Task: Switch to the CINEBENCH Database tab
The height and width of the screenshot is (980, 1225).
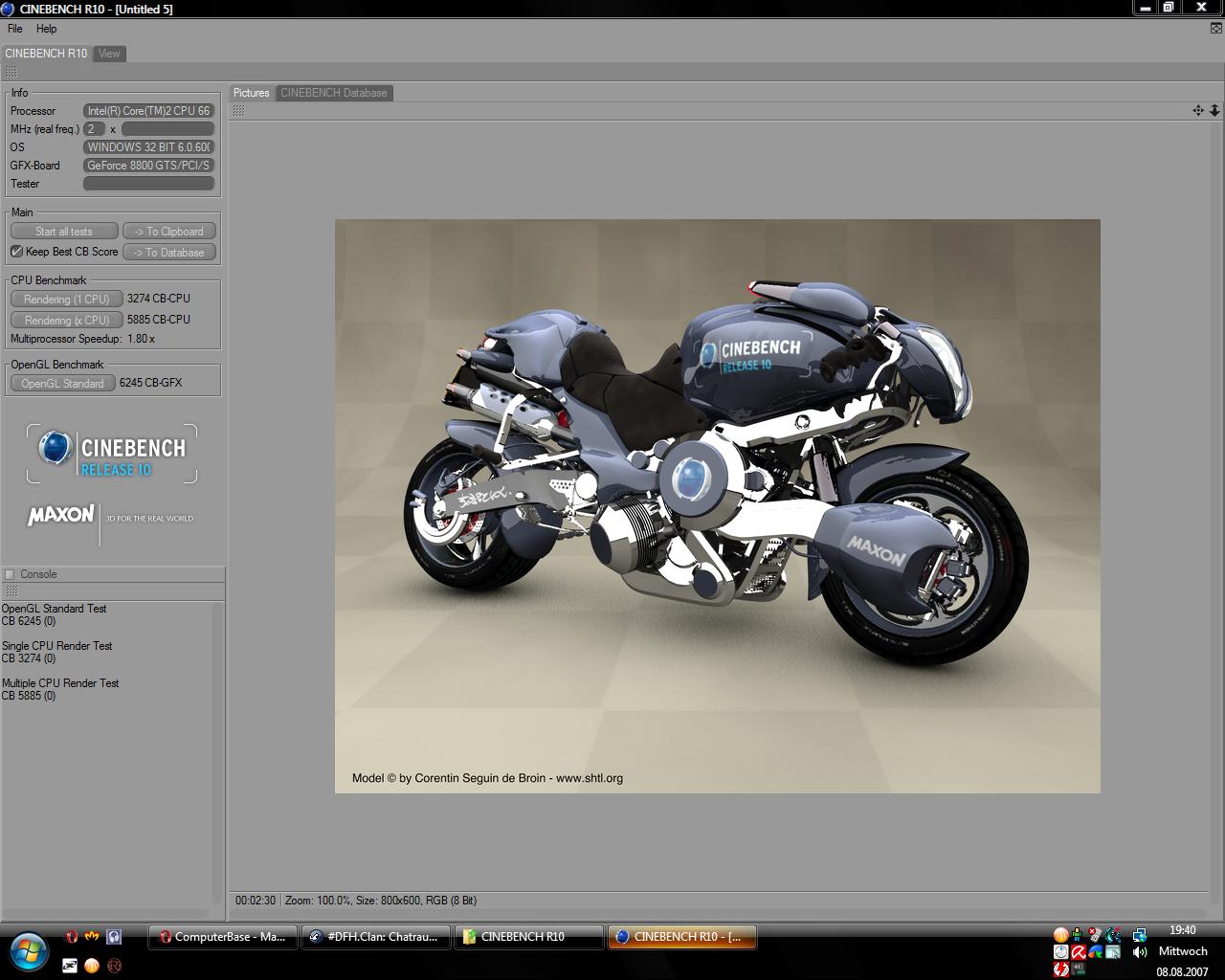Action: tap(333, 93)
